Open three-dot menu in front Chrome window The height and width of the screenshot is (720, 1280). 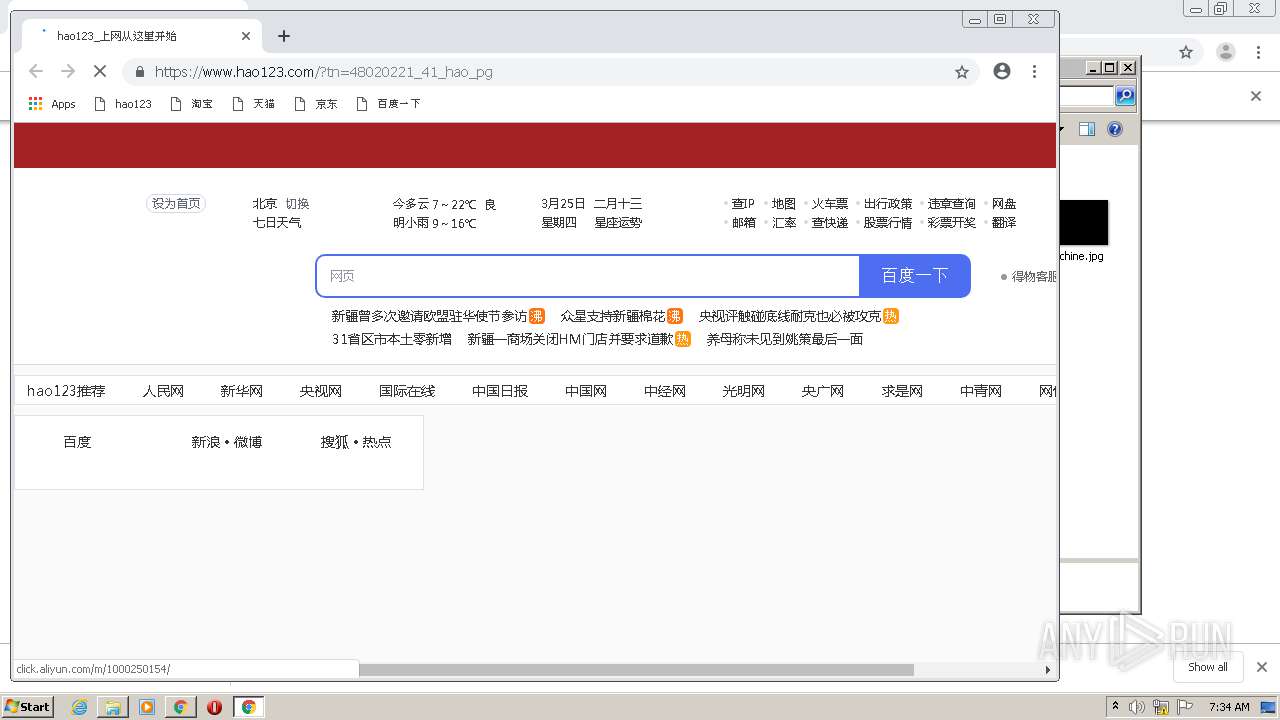coord(1034,72)
